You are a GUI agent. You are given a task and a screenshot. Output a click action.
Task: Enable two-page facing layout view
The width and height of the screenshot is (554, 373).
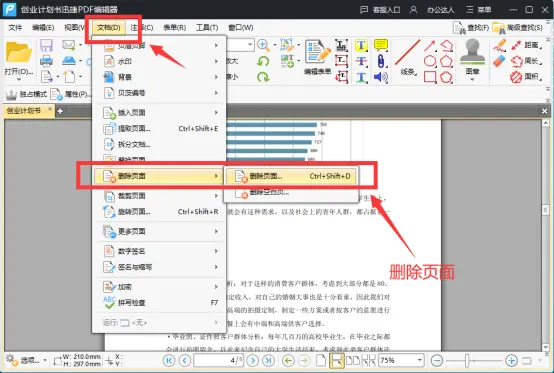pos(352,361)
